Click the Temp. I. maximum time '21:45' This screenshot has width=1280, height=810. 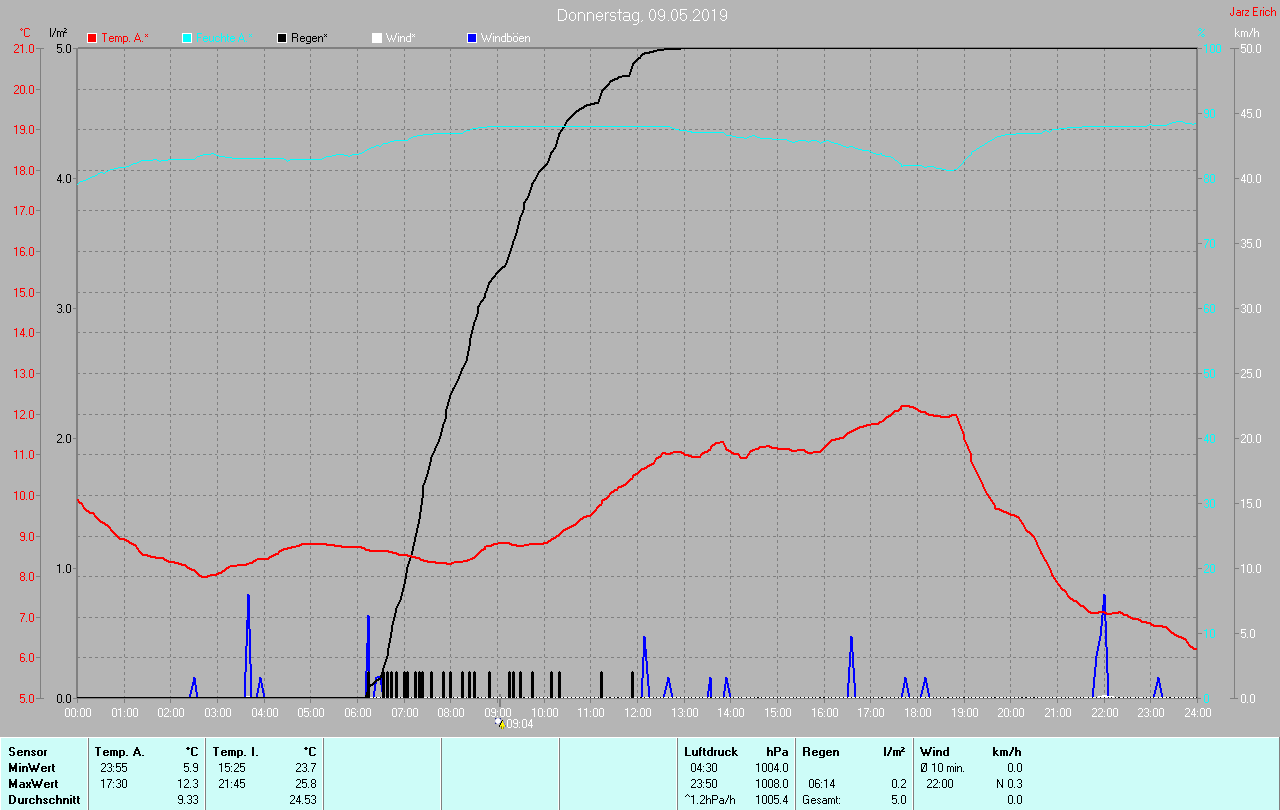click(232, 784)
